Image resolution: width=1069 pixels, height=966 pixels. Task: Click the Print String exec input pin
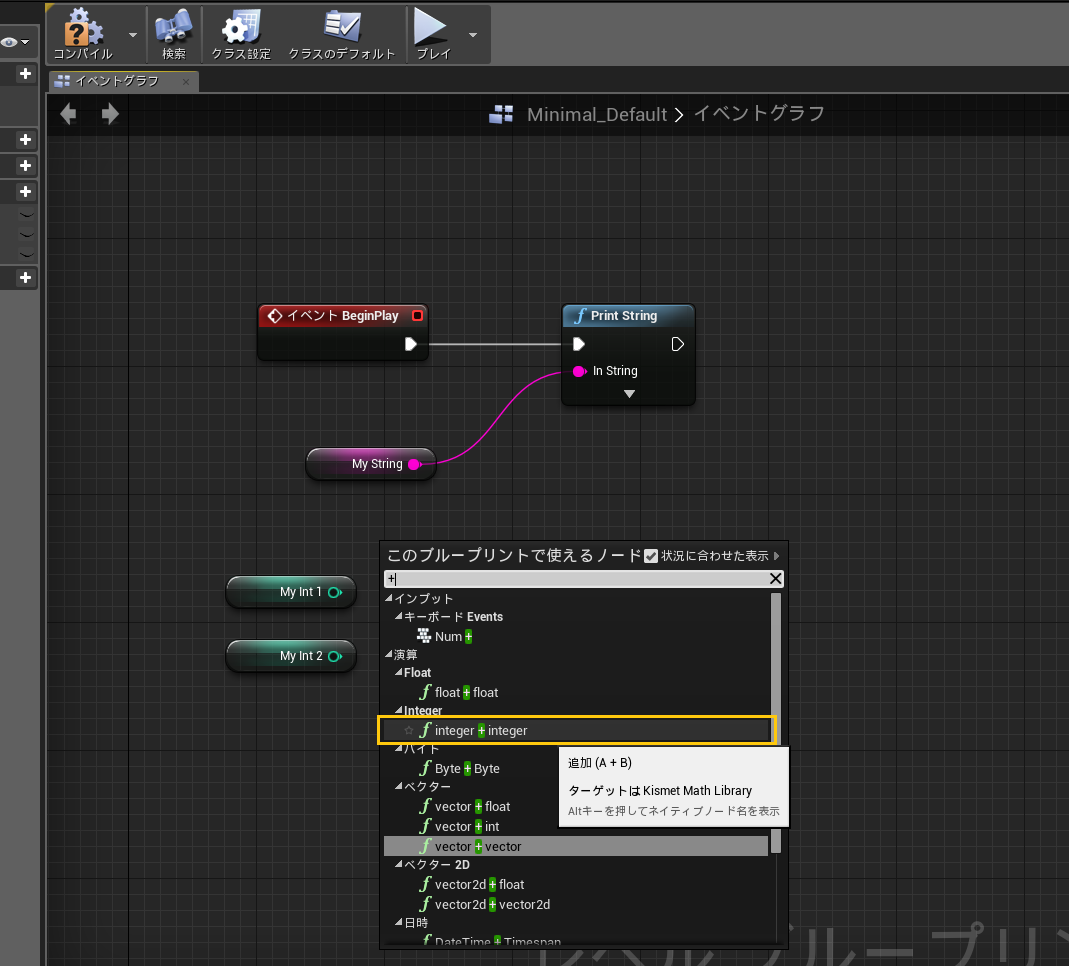[579, 344]
